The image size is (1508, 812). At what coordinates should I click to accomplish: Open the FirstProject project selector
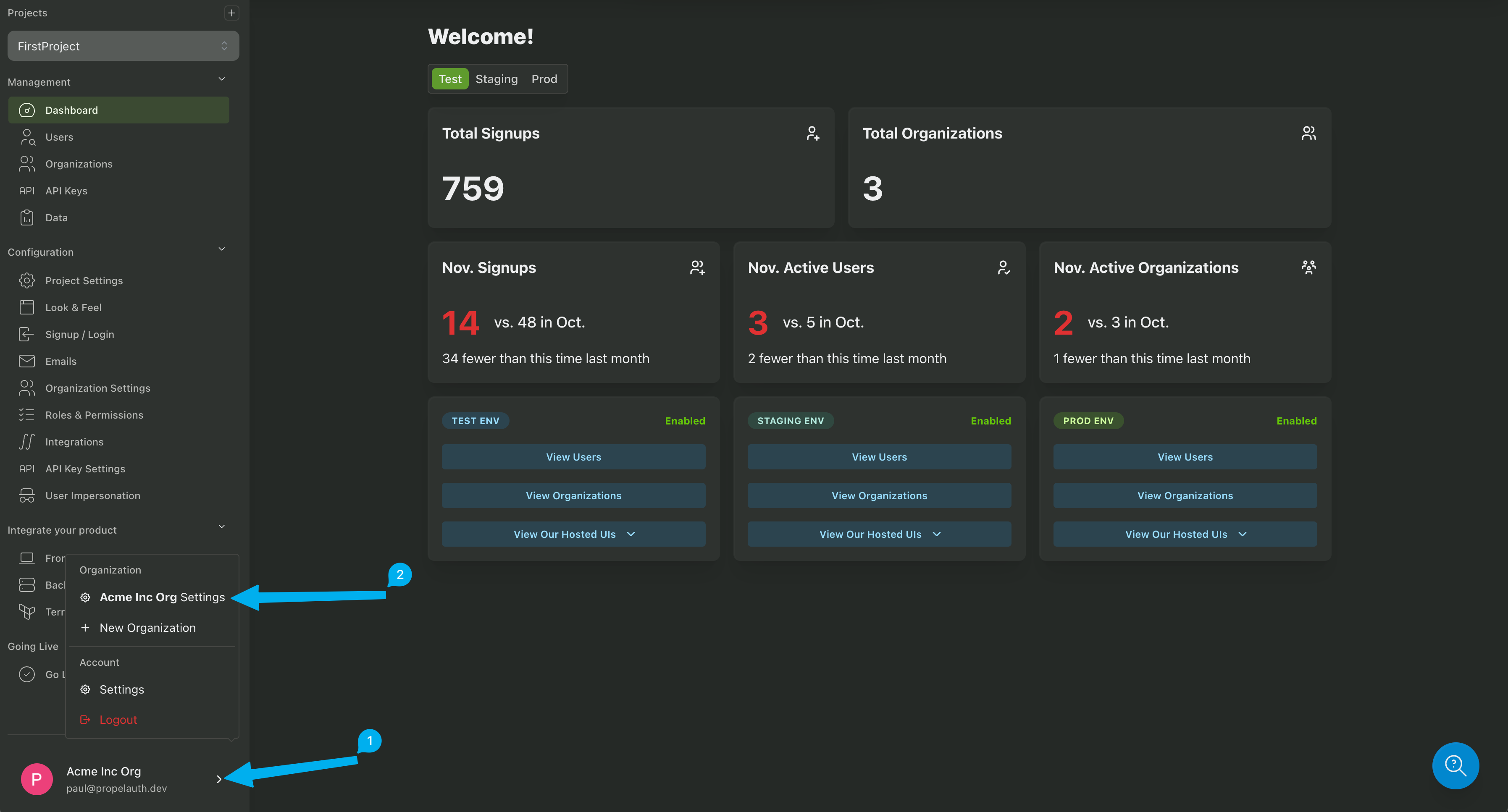[123, 46]
